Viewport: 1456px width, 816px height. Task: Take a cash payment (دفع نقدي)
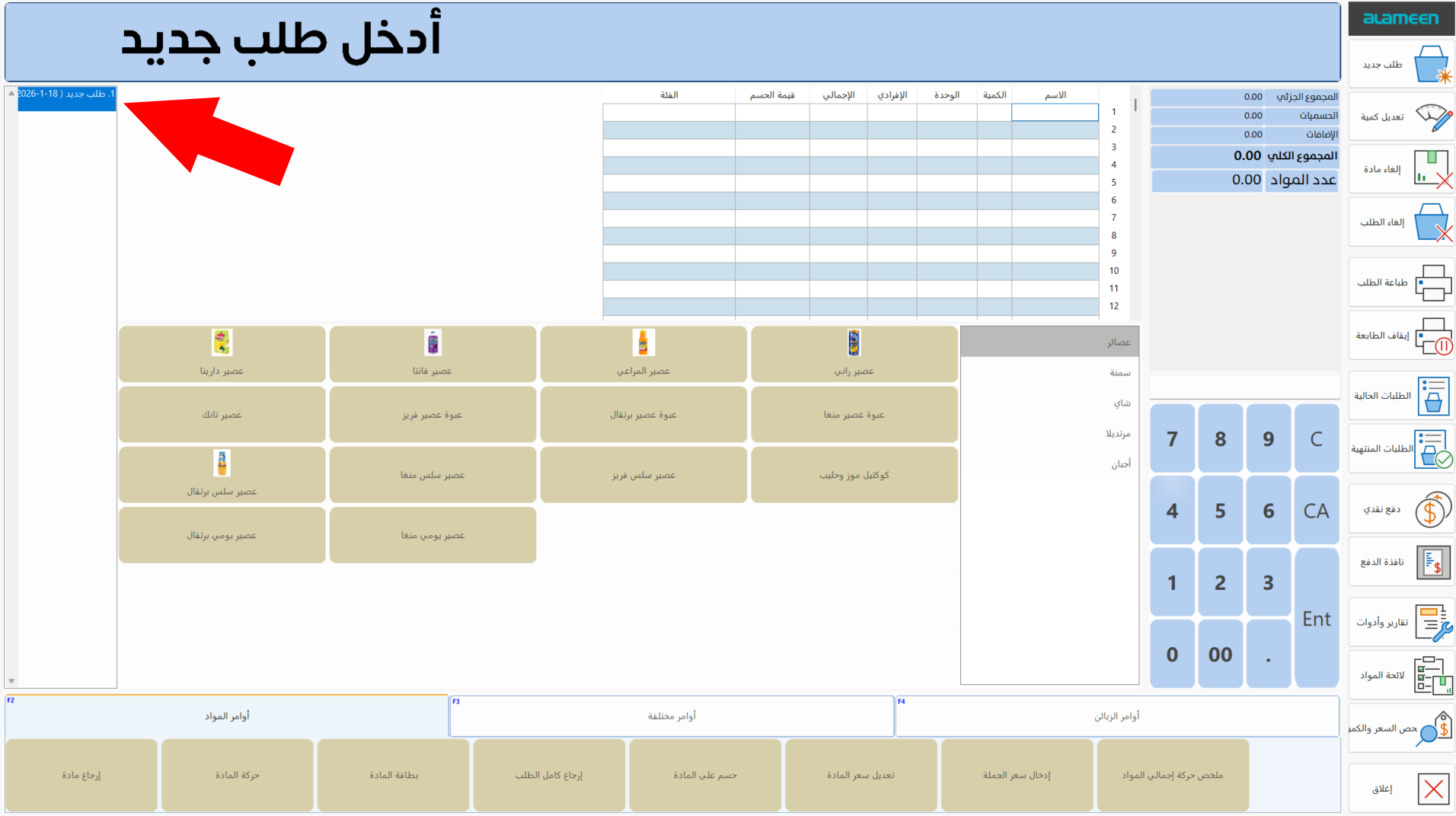click(x=1400, y=509)
